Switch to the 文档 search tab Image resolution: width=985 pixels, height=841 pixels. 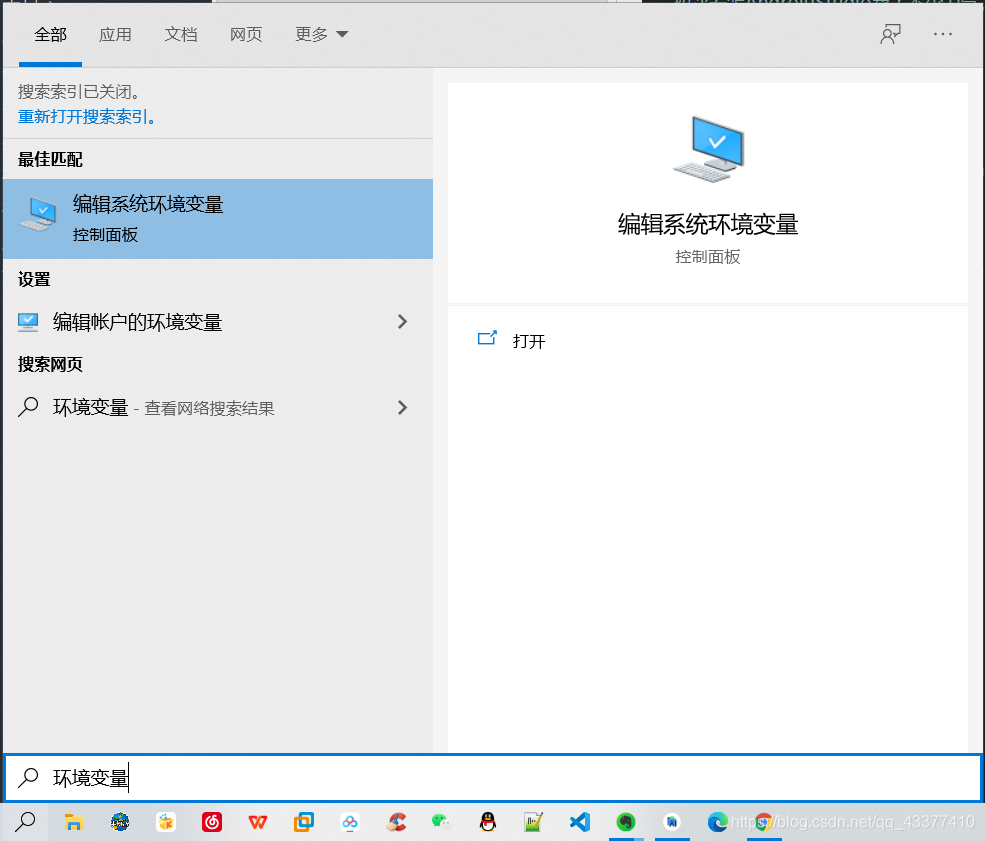coord(180,33)
